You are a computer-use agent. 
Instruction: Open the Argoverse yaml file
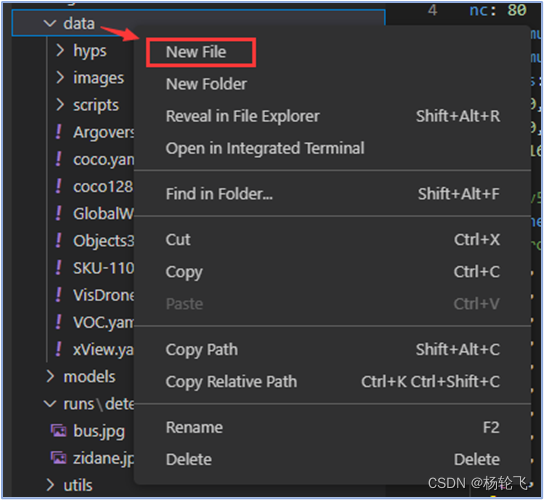[x=103, y=133]
